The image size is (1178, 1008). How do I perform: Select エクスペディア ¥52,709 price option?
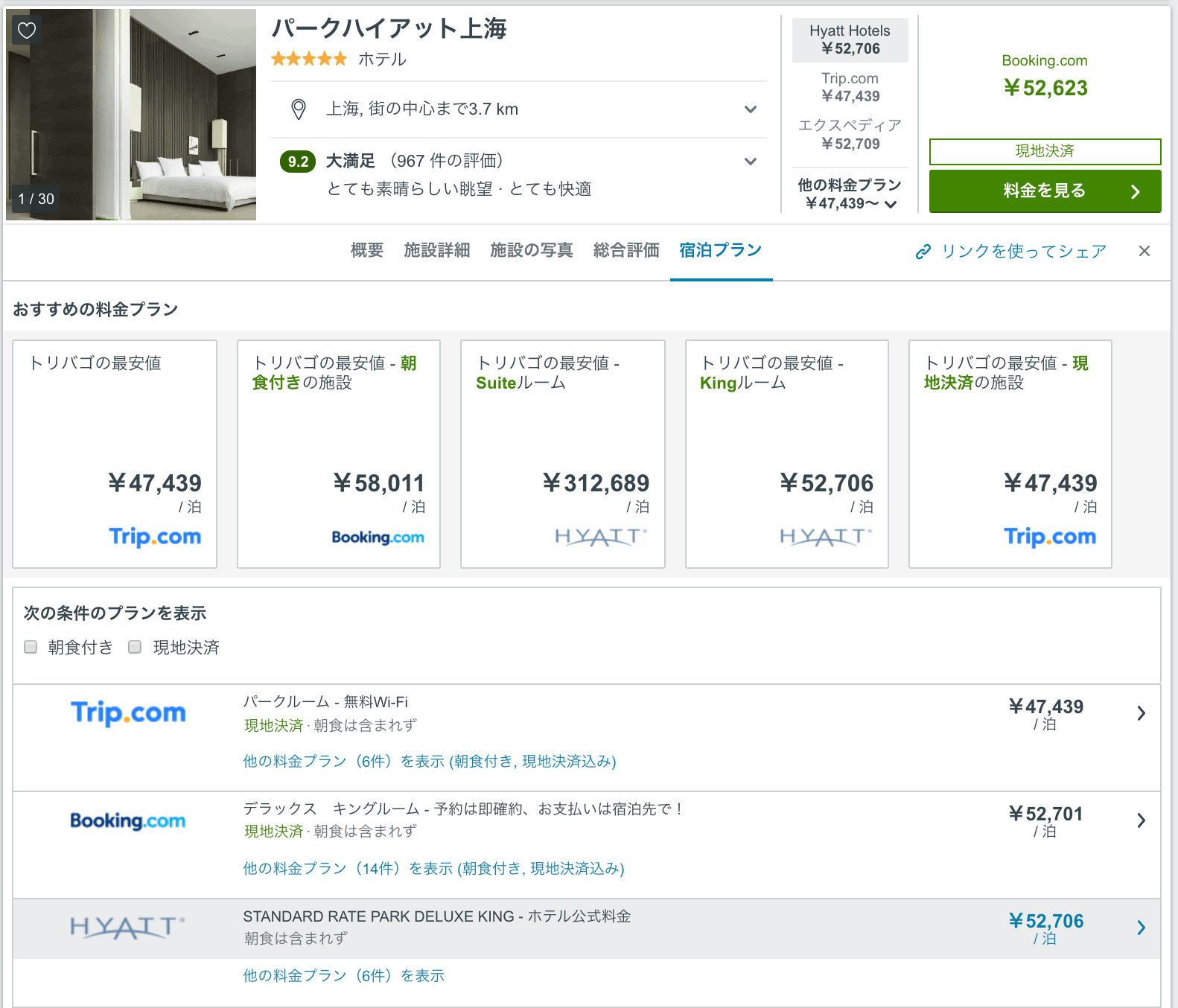click(850, 135)
